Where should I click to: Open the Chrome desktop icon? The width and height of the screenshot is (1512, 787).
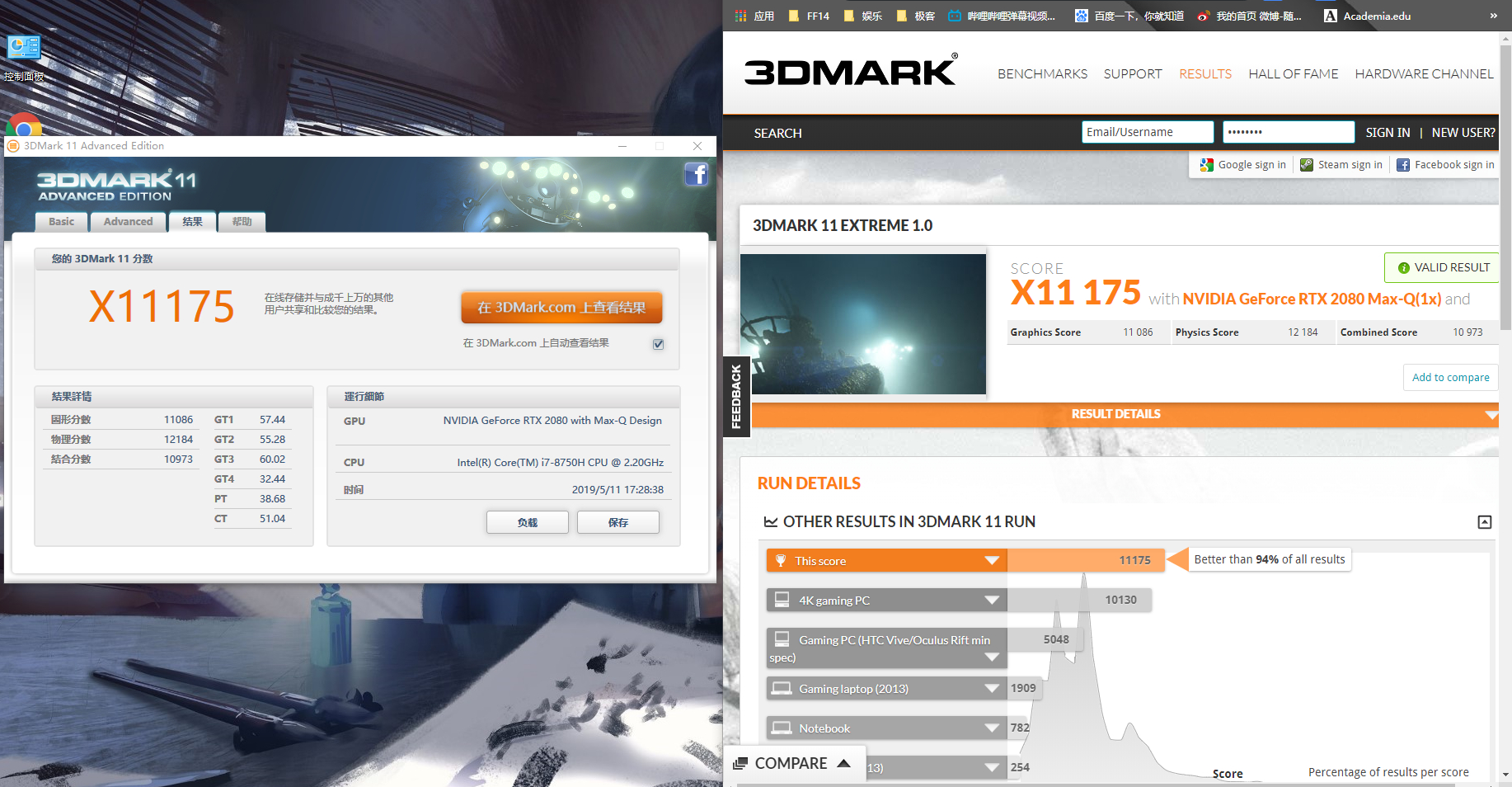point(24,125)
